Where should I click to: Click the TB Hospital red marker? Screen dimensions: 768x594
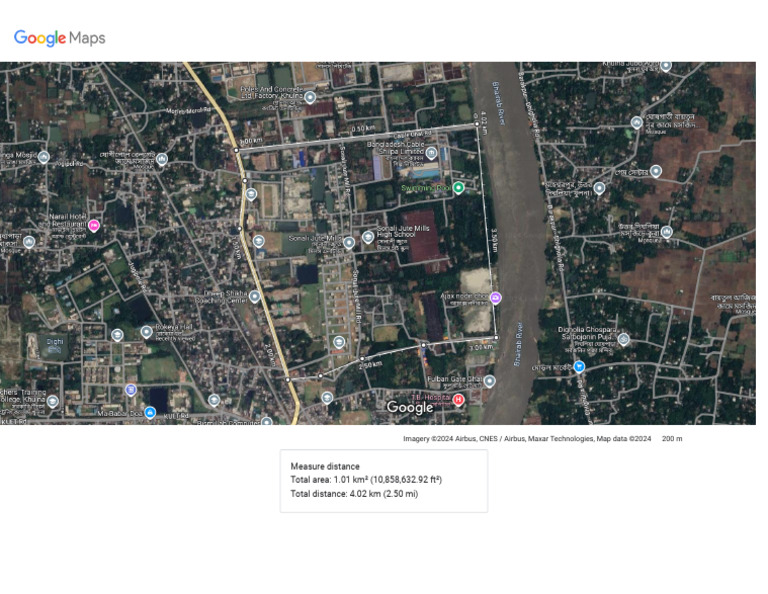coord(459,400)
